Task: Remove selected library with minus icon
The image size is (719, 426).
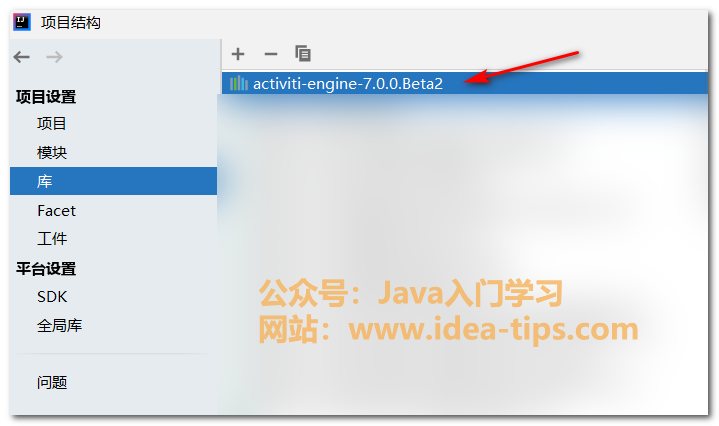Action: coord(271,54)
